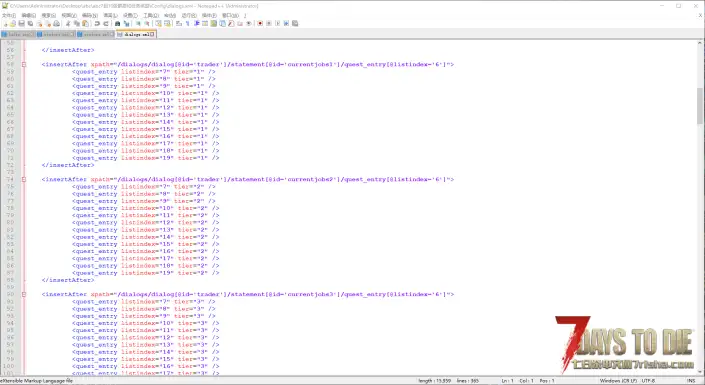Click the length : 13,559 status entry
The width and height of the screenshot is (705, 385).
pyautogui.click(x=434, y=381)
